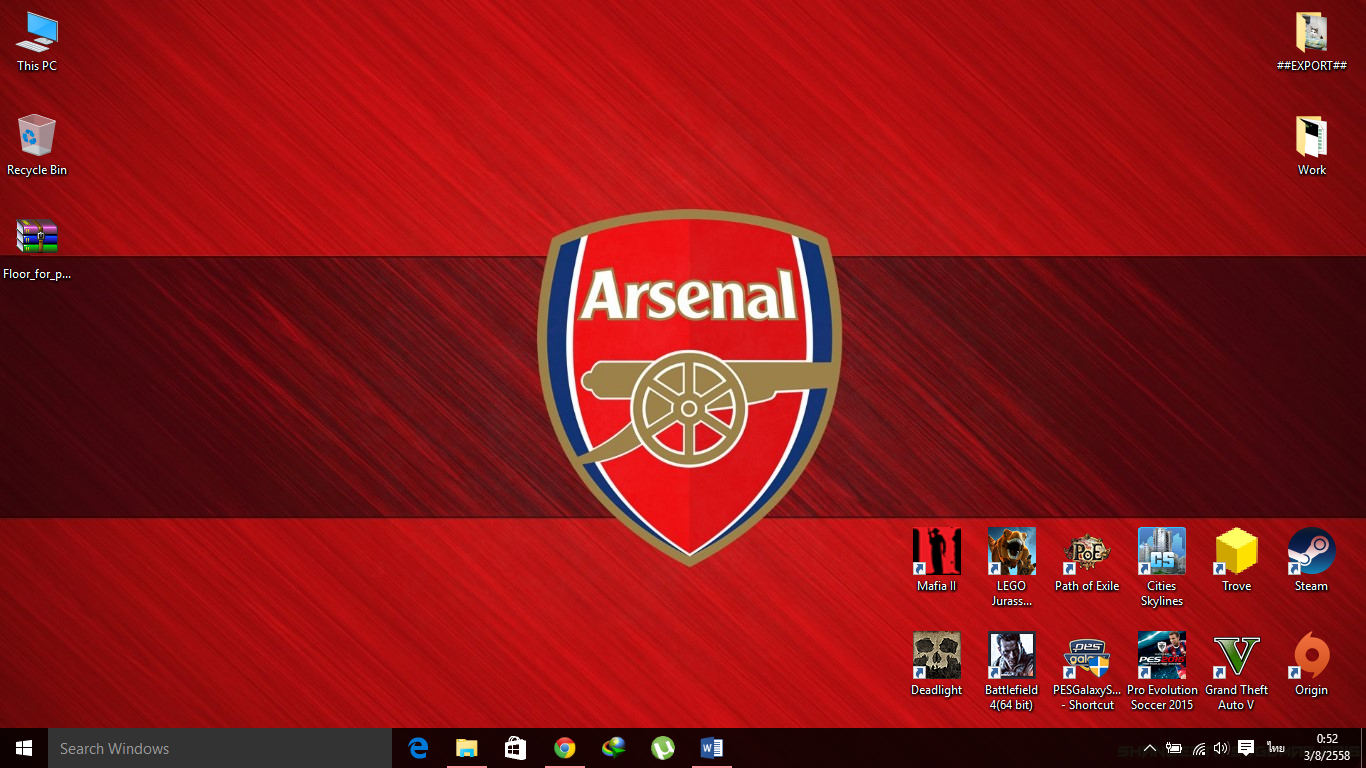
Task: Select the Grand Theft Auto V shortcut
Action: pyautogui.click(x=1236, y=671)
